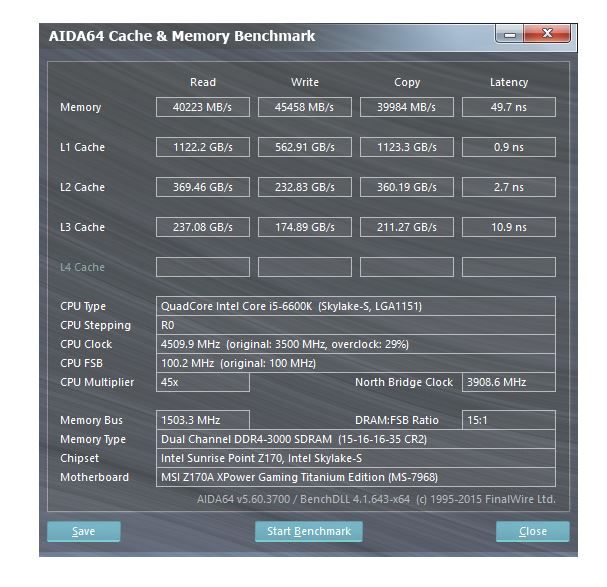Screen dimensions: 607x587
Task: Click the Memory Type label
Action: [93, 439]
